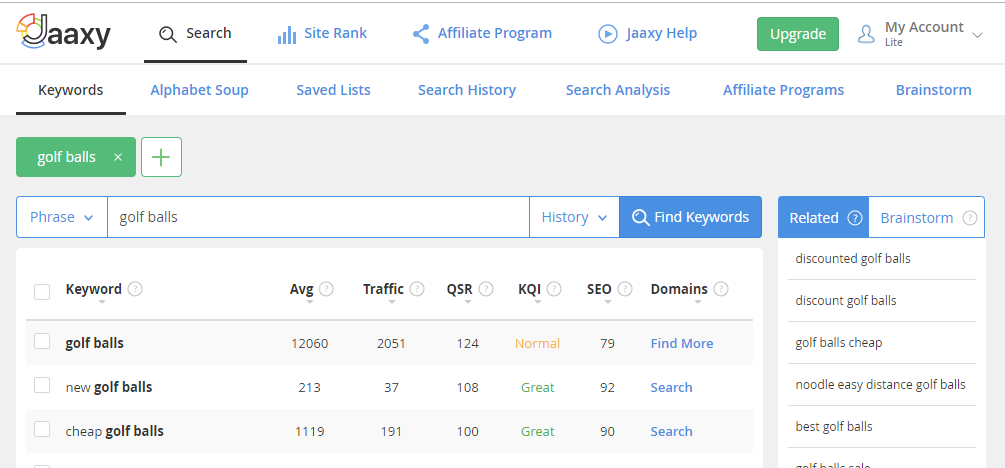Switch to the Saved Lists tab
1005x468 pixels.
[x=333, y=90]
